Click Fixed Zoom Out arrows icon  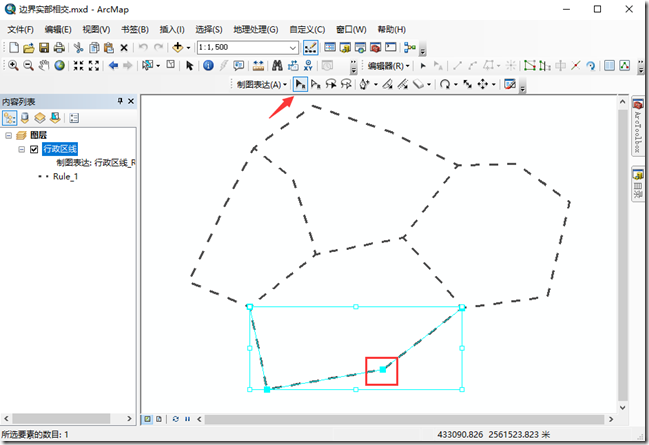click(94, 65)
